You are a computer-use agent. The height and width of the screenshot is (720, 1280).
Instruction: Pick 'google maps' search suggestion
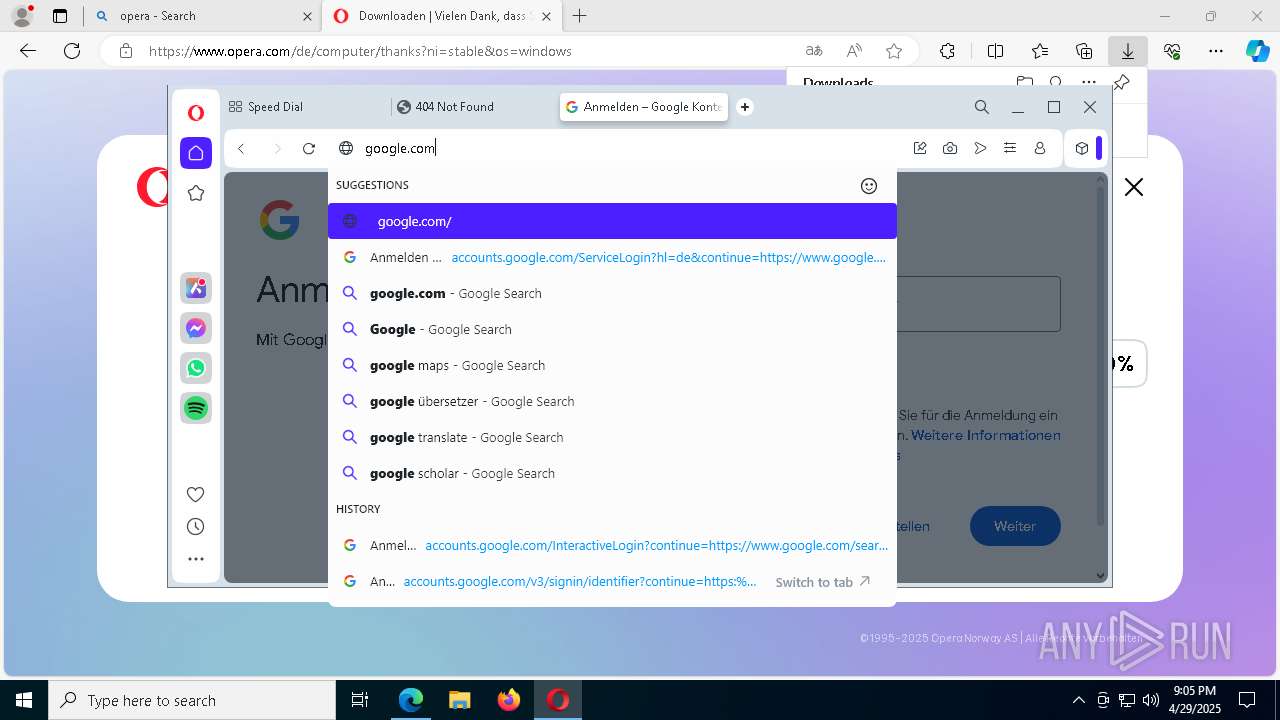click(x=612, y=365)
